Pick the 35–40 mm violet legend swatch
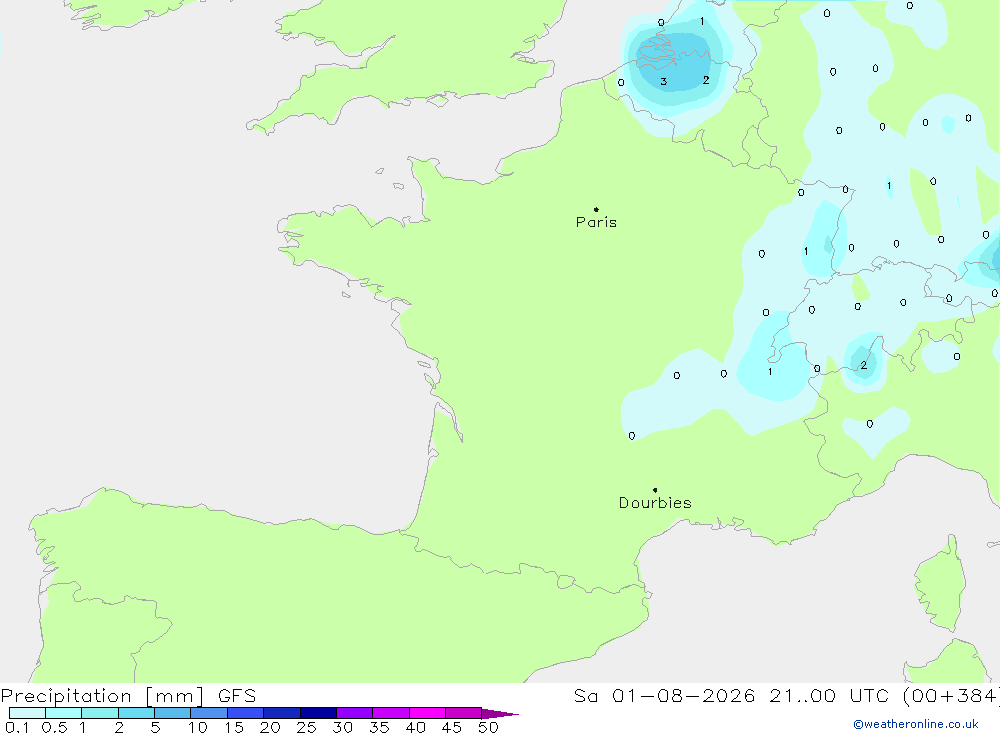 pyautogui.click(x=391, y=713)
